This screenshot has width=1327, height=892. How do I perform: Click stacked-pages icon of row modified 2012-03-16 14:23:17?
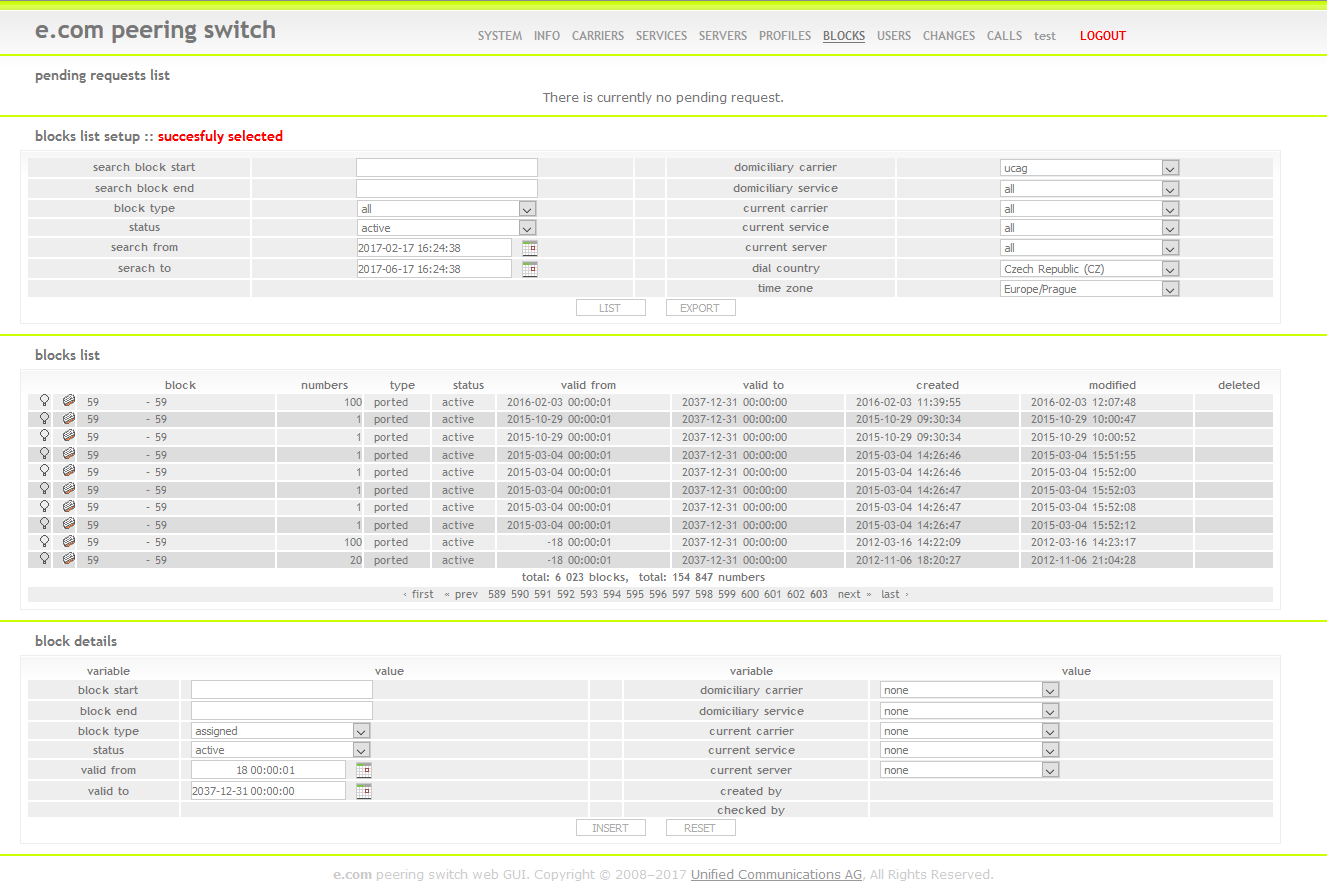point(68,541)
